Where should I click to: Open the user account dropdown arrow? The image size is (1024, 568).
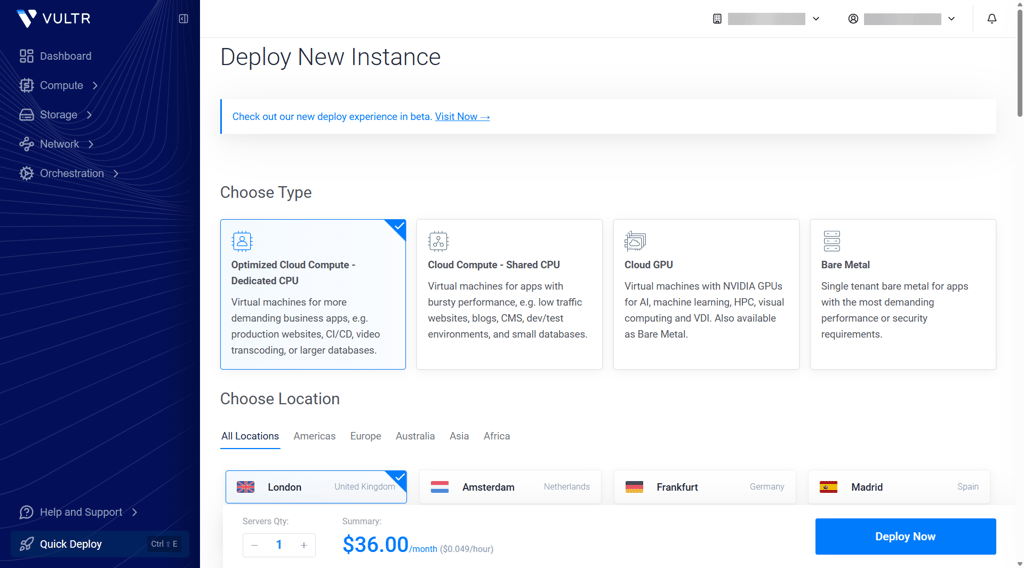click(x=952, y=19)
